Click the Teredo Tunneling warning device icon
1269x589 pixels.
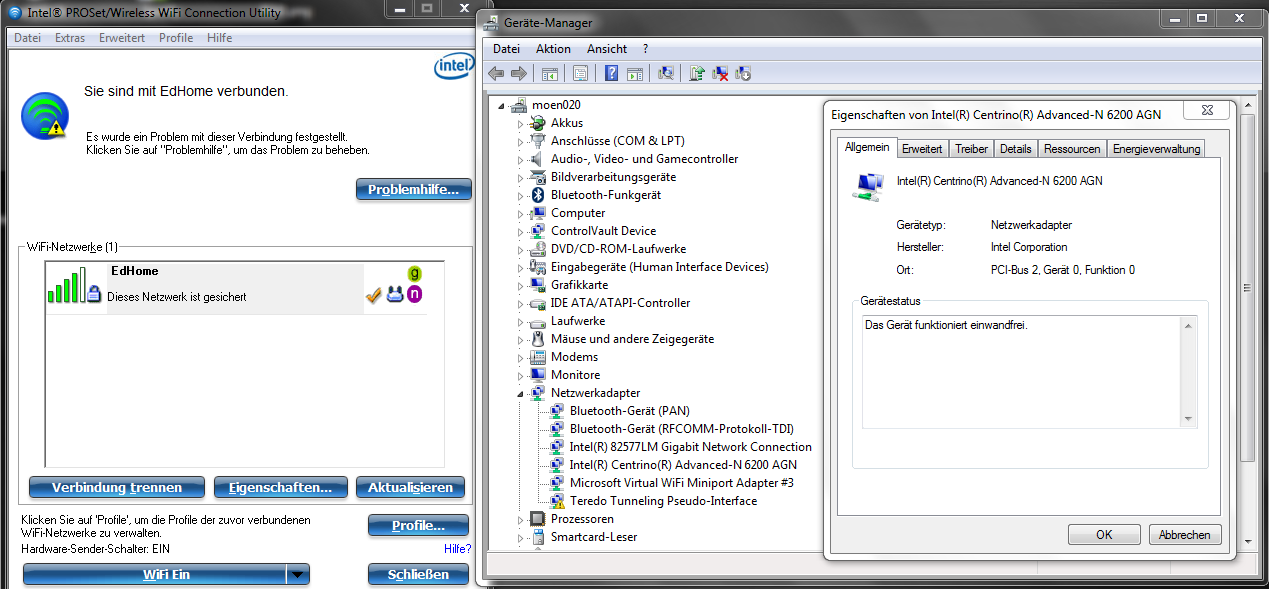point(557,501)
